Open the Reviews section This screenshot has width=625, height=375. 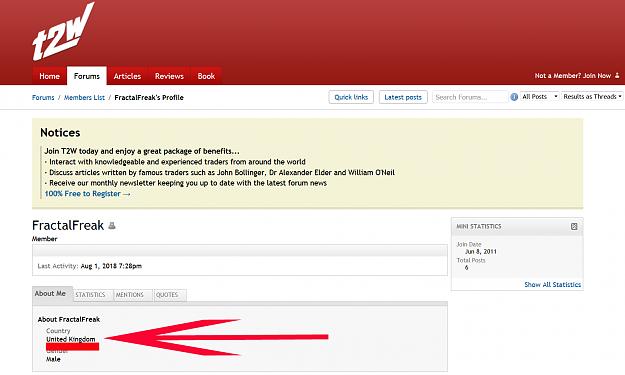169,76
